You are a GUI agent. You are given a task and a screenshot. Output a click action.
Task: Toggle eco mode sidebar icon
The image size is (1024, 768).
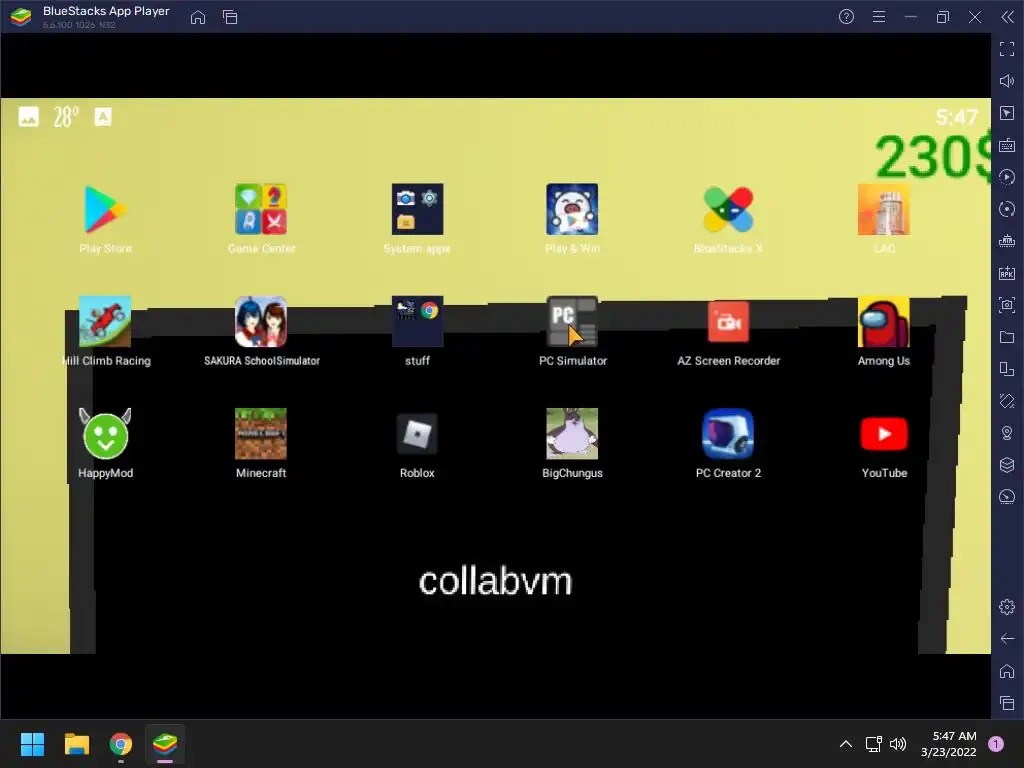(x=1007, y=497)
